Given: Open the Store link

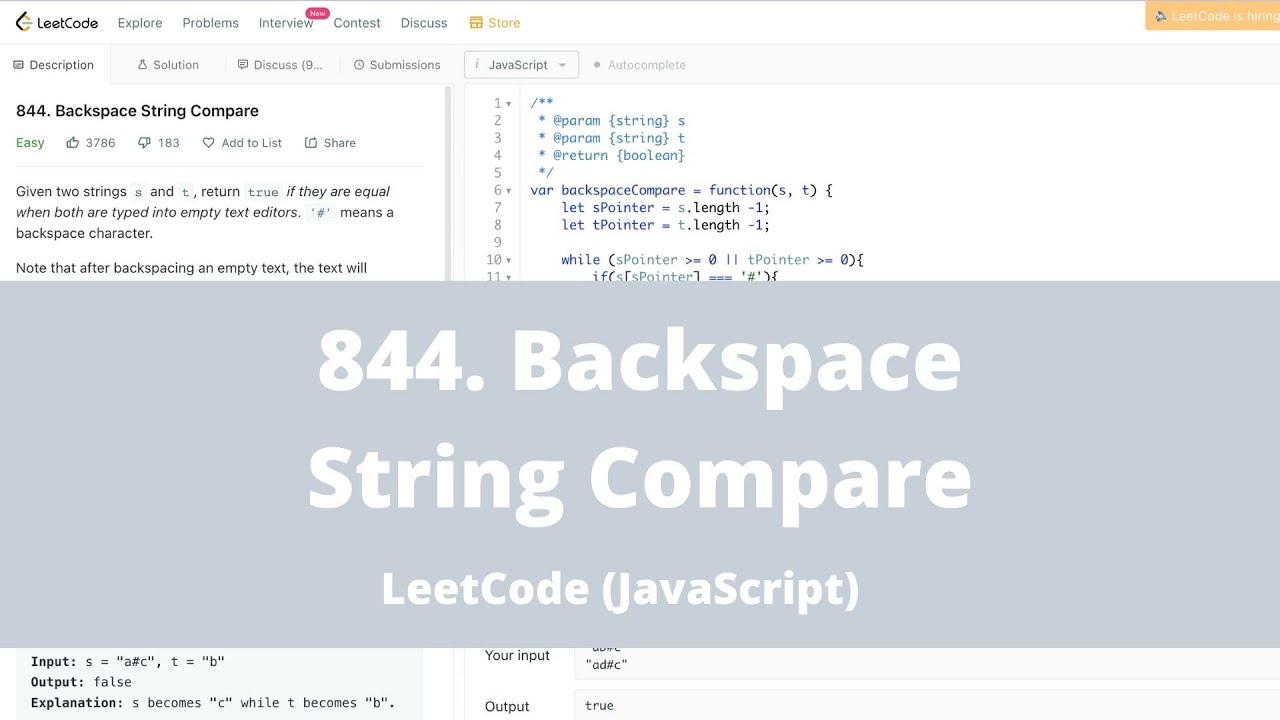Looking at the screenshot, I should tap(494, 22).
